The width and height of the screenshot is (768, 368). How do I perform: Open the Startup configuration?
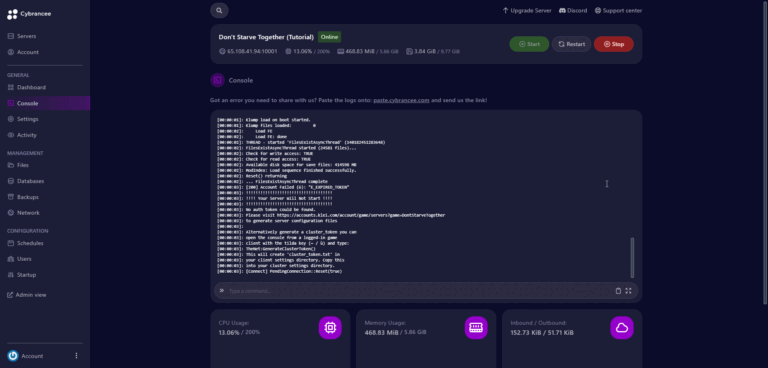tap(26, 274)
